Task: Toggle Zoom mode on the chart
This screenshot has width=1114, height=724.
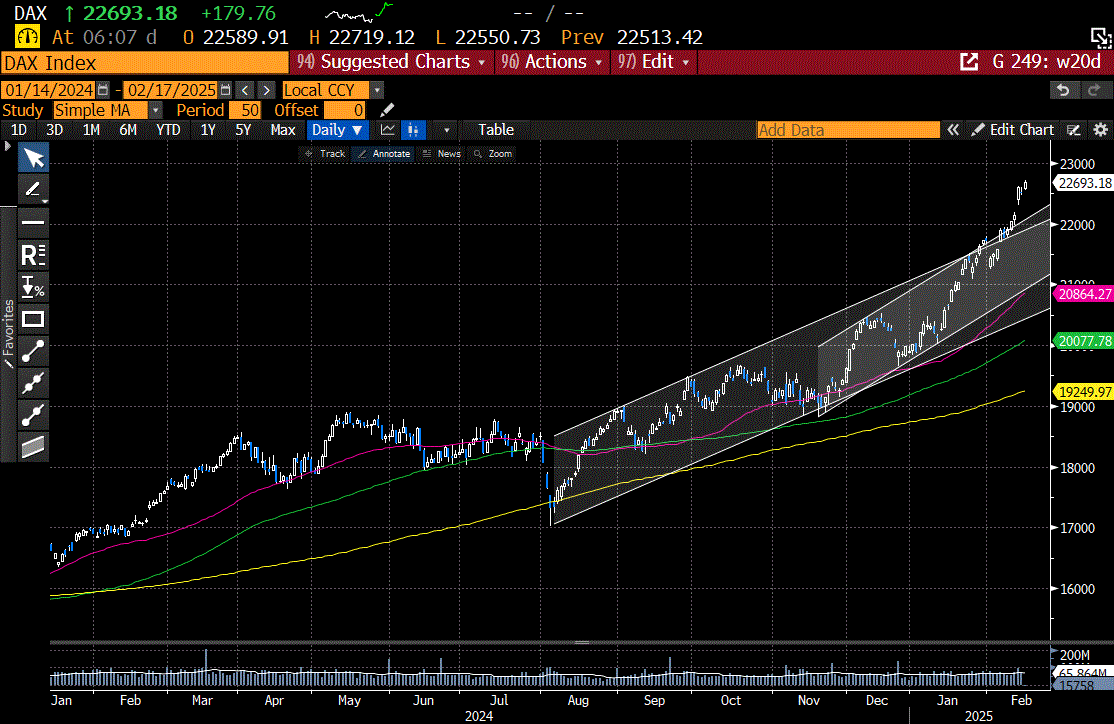Action: tap(493, 153)
